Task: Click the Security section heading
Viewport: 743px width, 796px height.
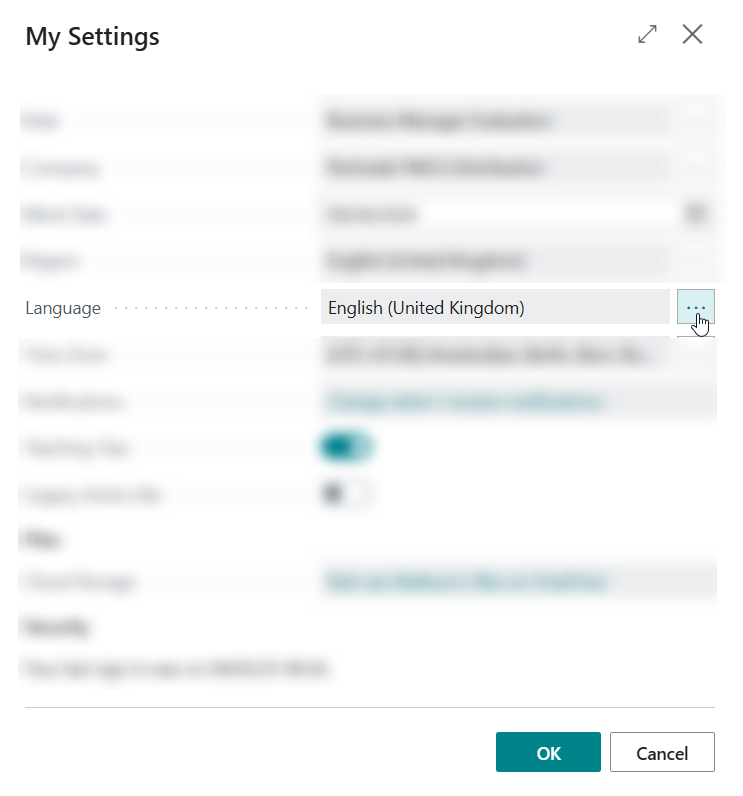Action: tap(56, 628)
